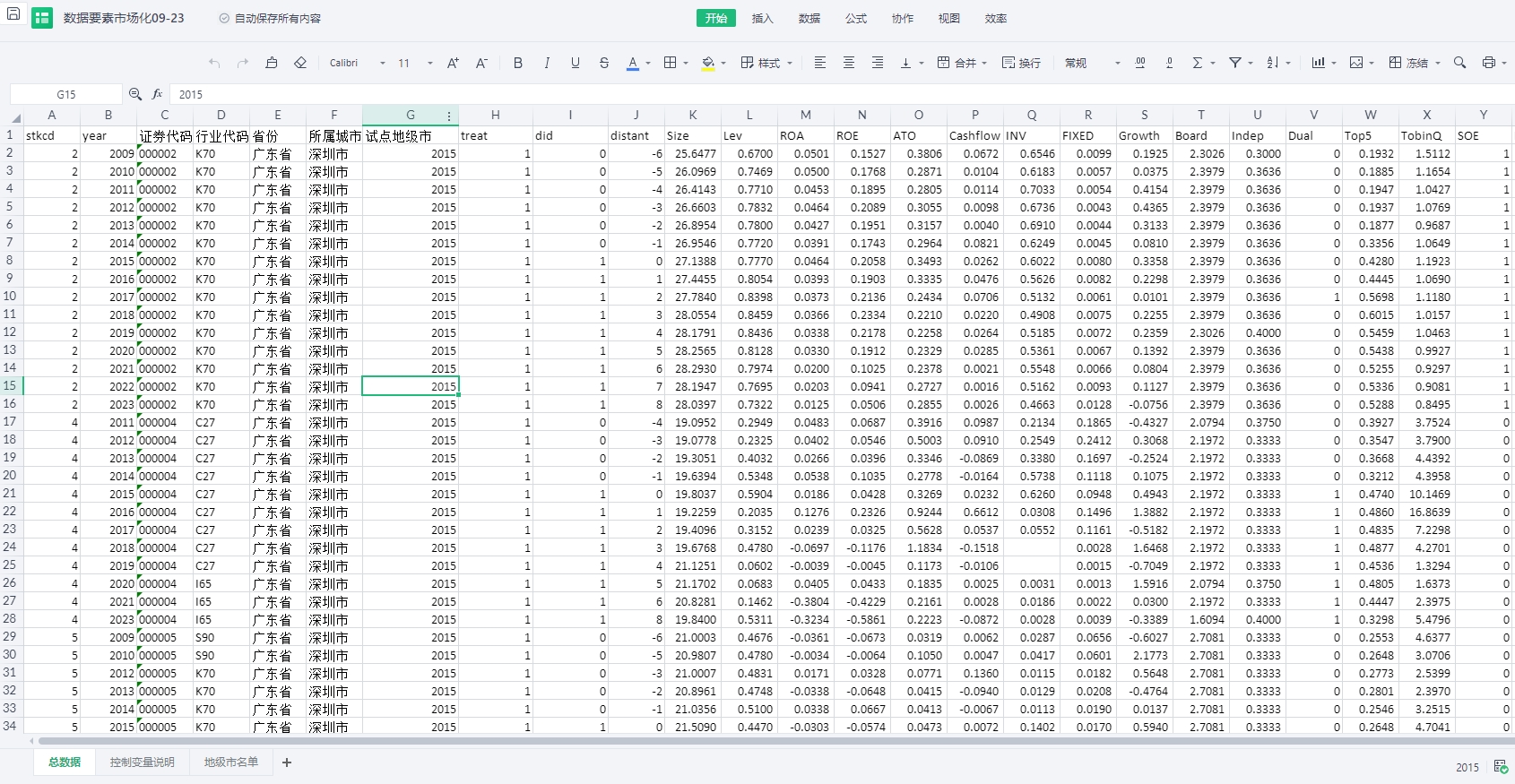Click the clear format eraser icon
The height and width of the screenshot is (784, 1515).
pos(300,63)
